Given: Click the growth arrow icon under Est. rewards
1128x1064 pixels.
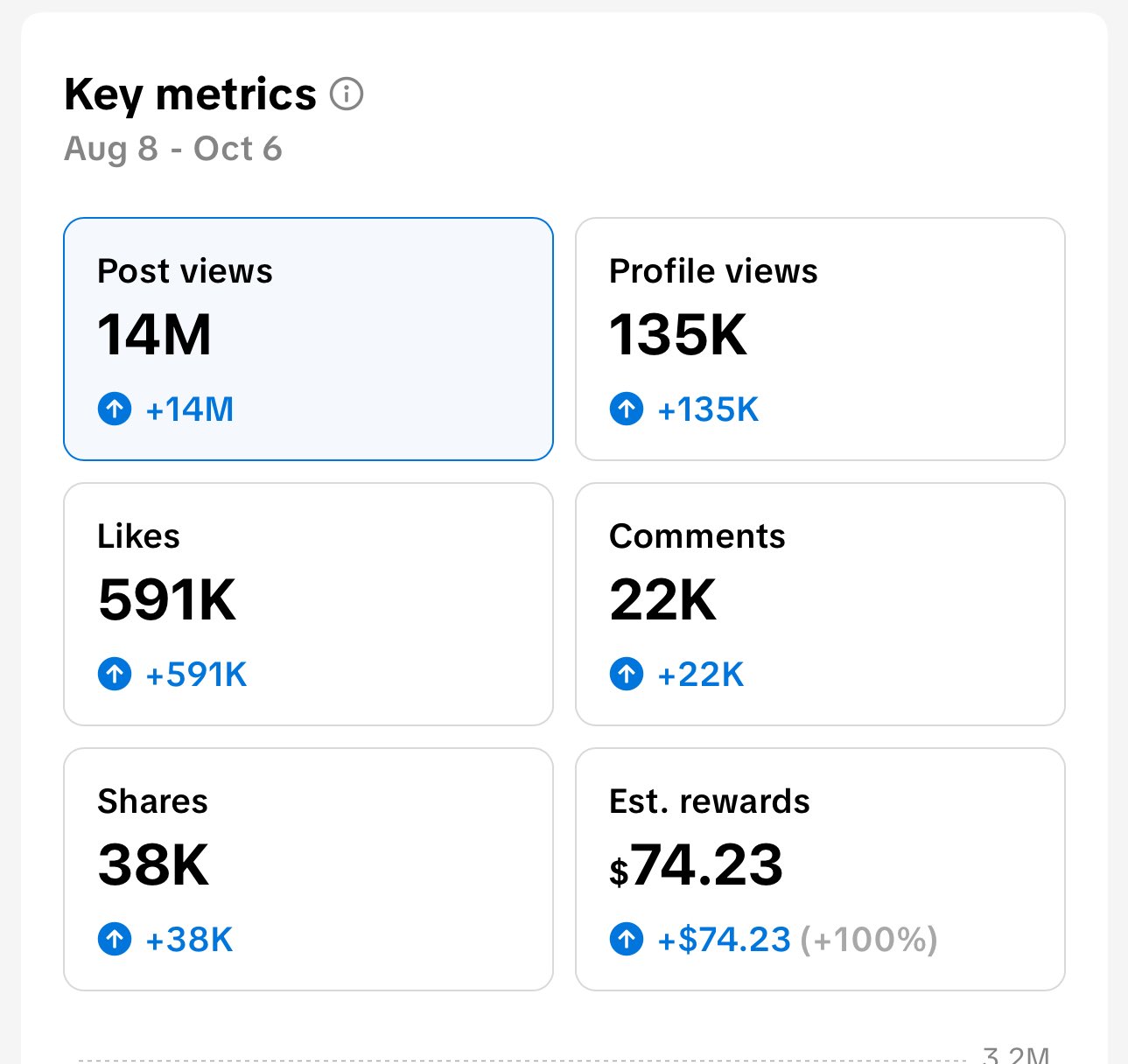Looking at the screenshot, I should pyautogui.click(x=627, y=940).
